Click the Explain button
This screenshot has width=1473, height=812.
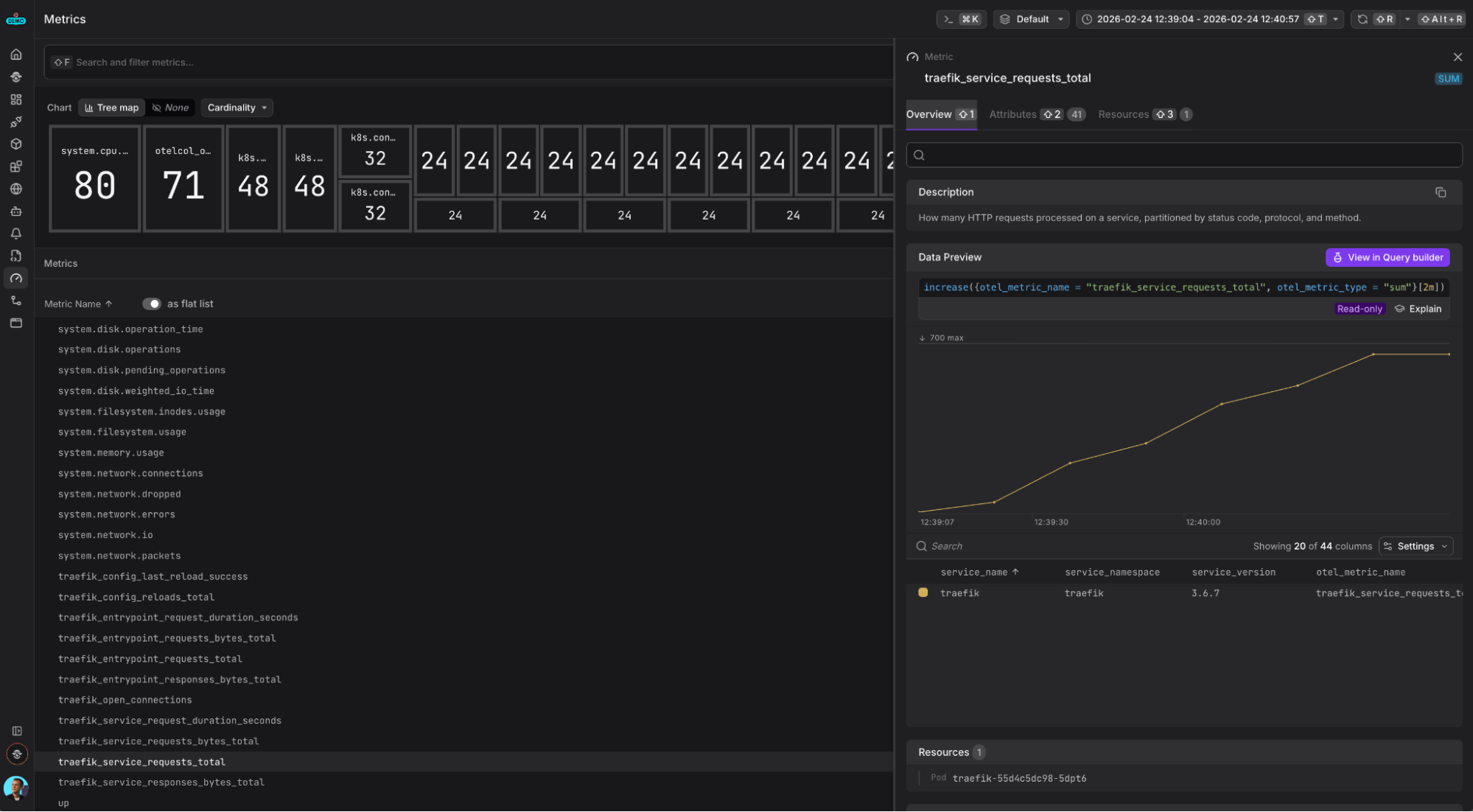pos(1418,309)
